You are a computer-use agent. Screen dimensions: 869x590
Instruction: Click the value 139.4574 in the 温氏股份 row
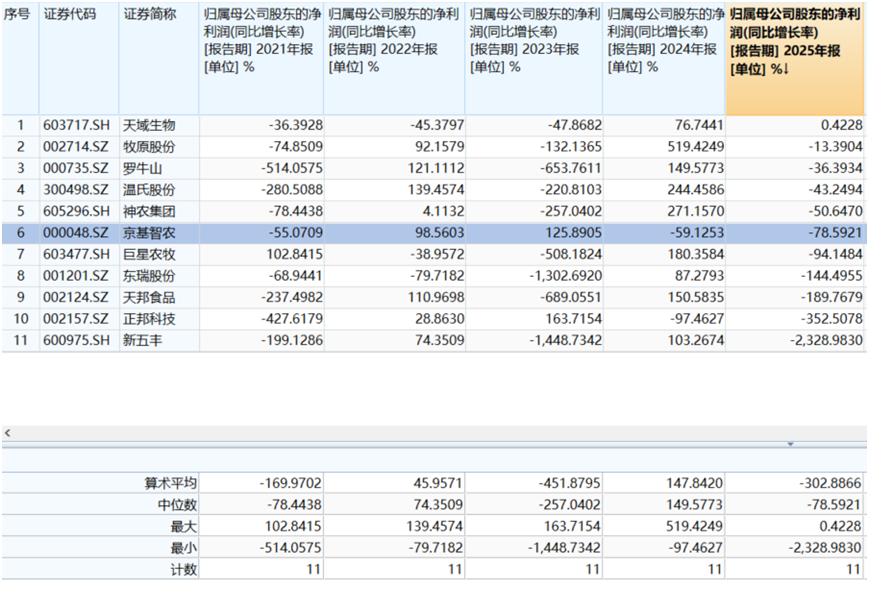pyautogui.click(x=436, y=190)
